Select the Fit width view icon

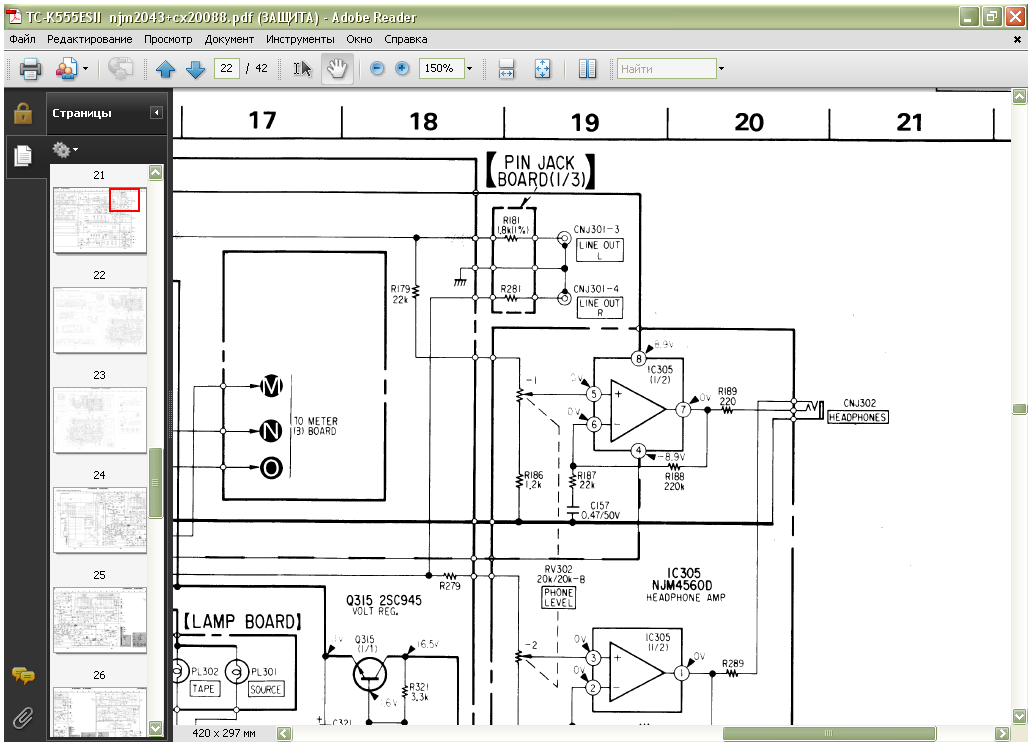tap(506, 68)
